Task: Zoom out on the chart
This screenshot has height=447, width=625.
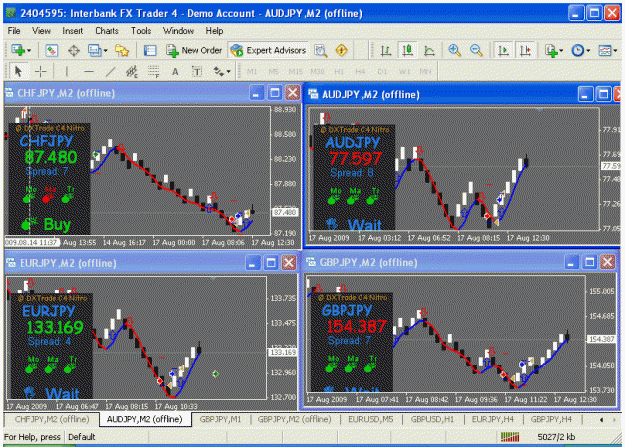Action: point(476,50)
